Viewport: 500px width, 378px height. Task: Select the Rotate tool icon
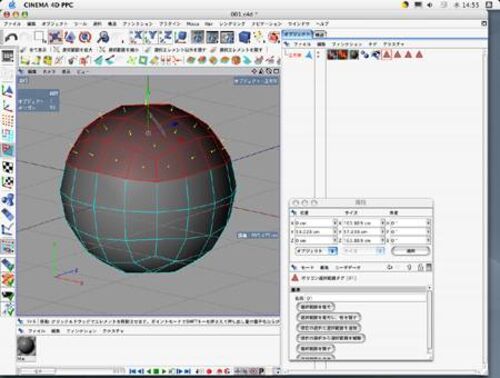coord(85,37)
